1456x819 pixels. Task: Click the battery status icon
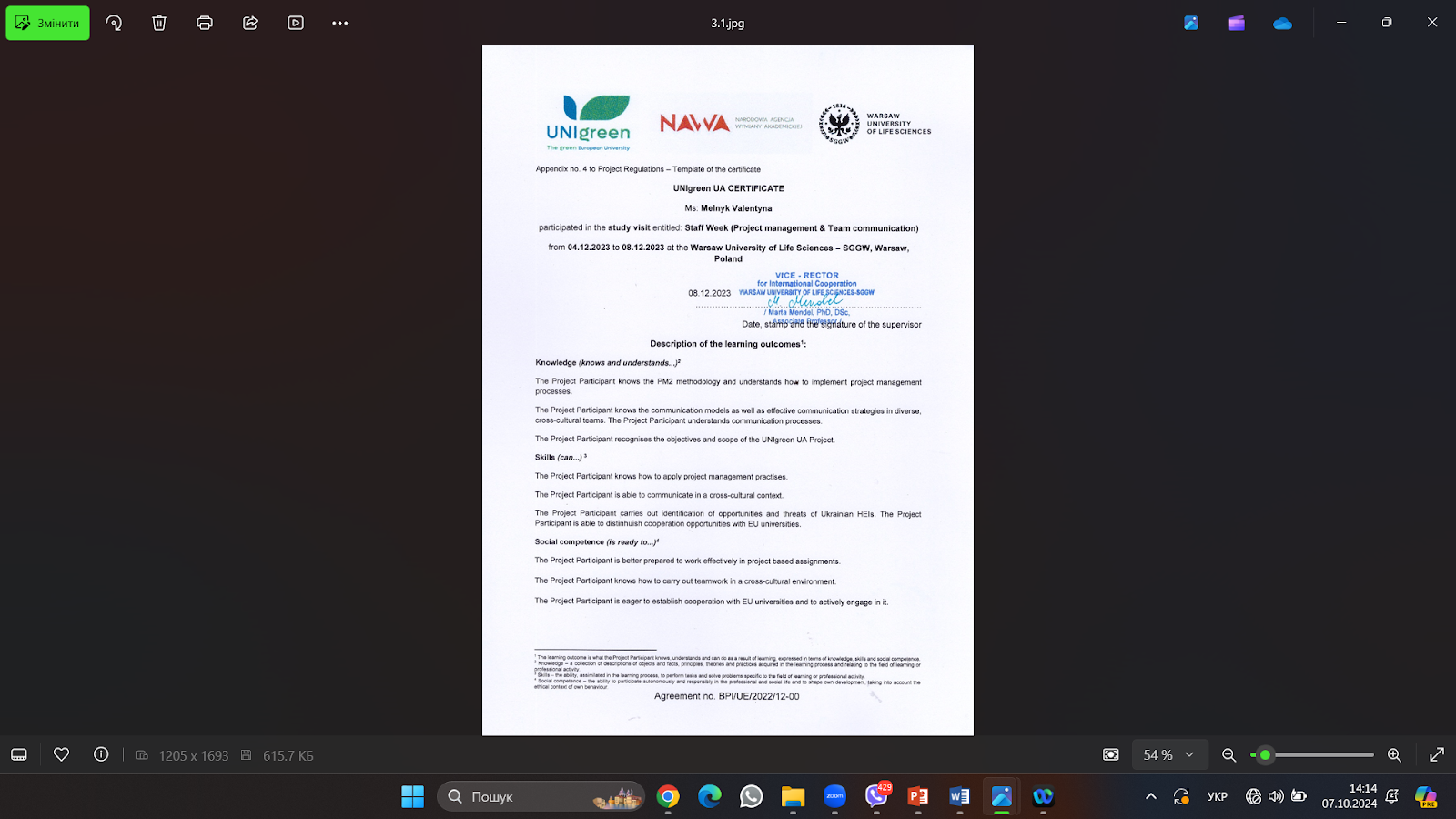[x=1299, y=796]
